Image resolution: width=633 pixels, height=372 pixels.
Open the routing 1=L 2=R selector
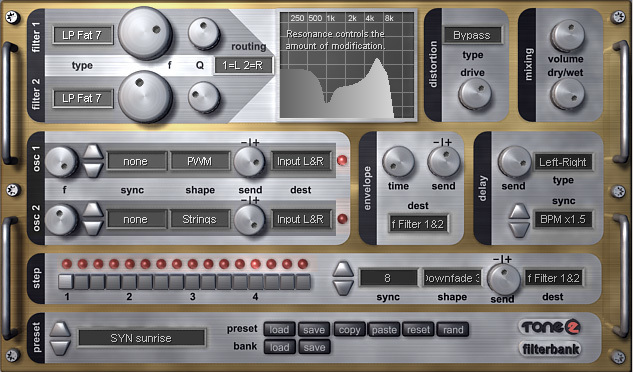pos(243,65)
